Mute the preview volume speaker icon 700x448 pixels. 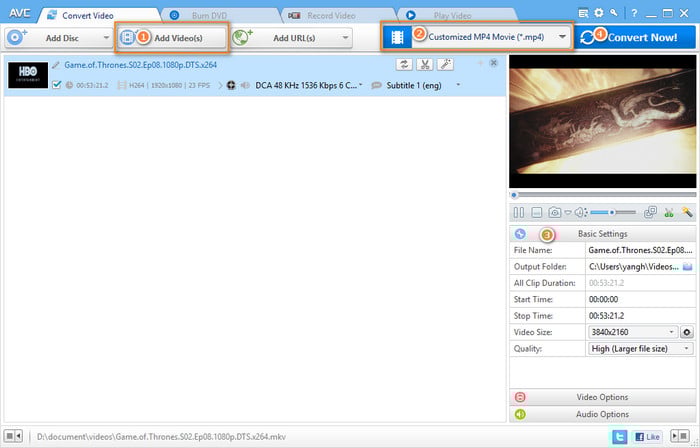pyautogui.click(x=580, y=212)
